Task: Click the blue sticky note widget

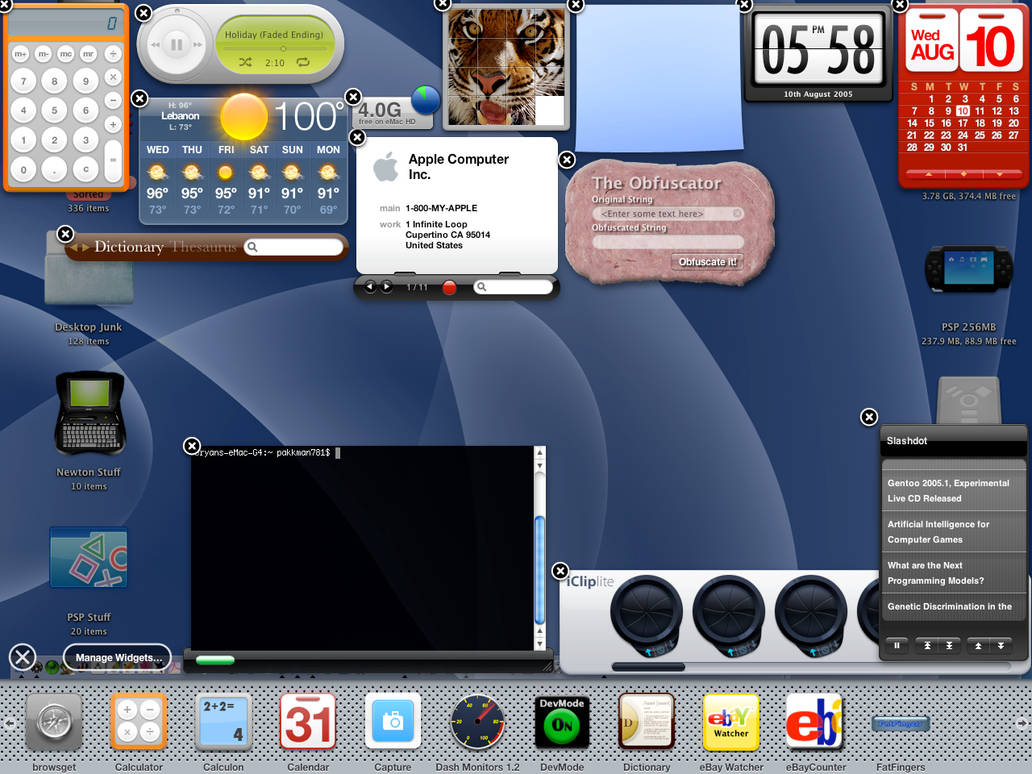Action: tap(658, 78)
